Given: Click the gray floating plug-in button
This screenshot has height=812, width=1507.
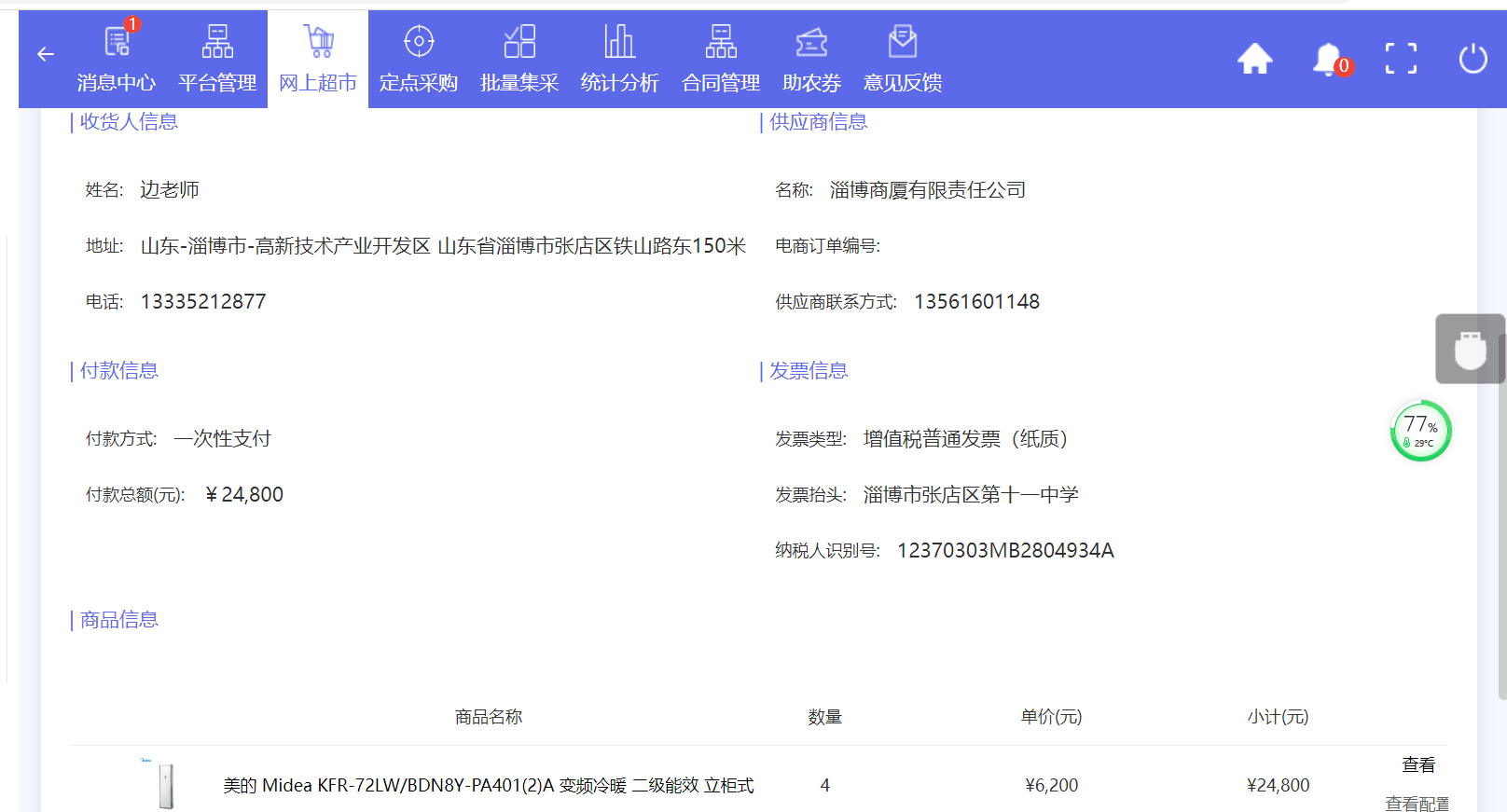Looking at the screenshot, I should tap(1471, 350).
